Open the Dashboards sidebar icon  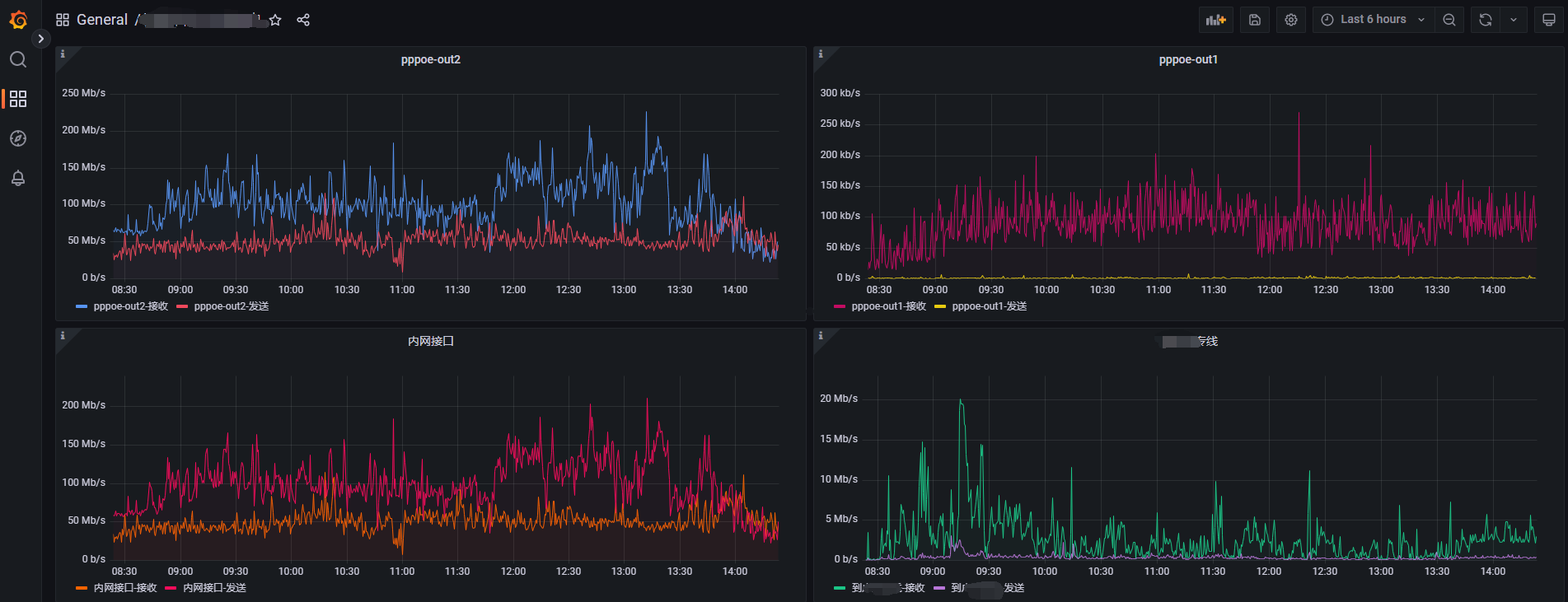point(18,99)
